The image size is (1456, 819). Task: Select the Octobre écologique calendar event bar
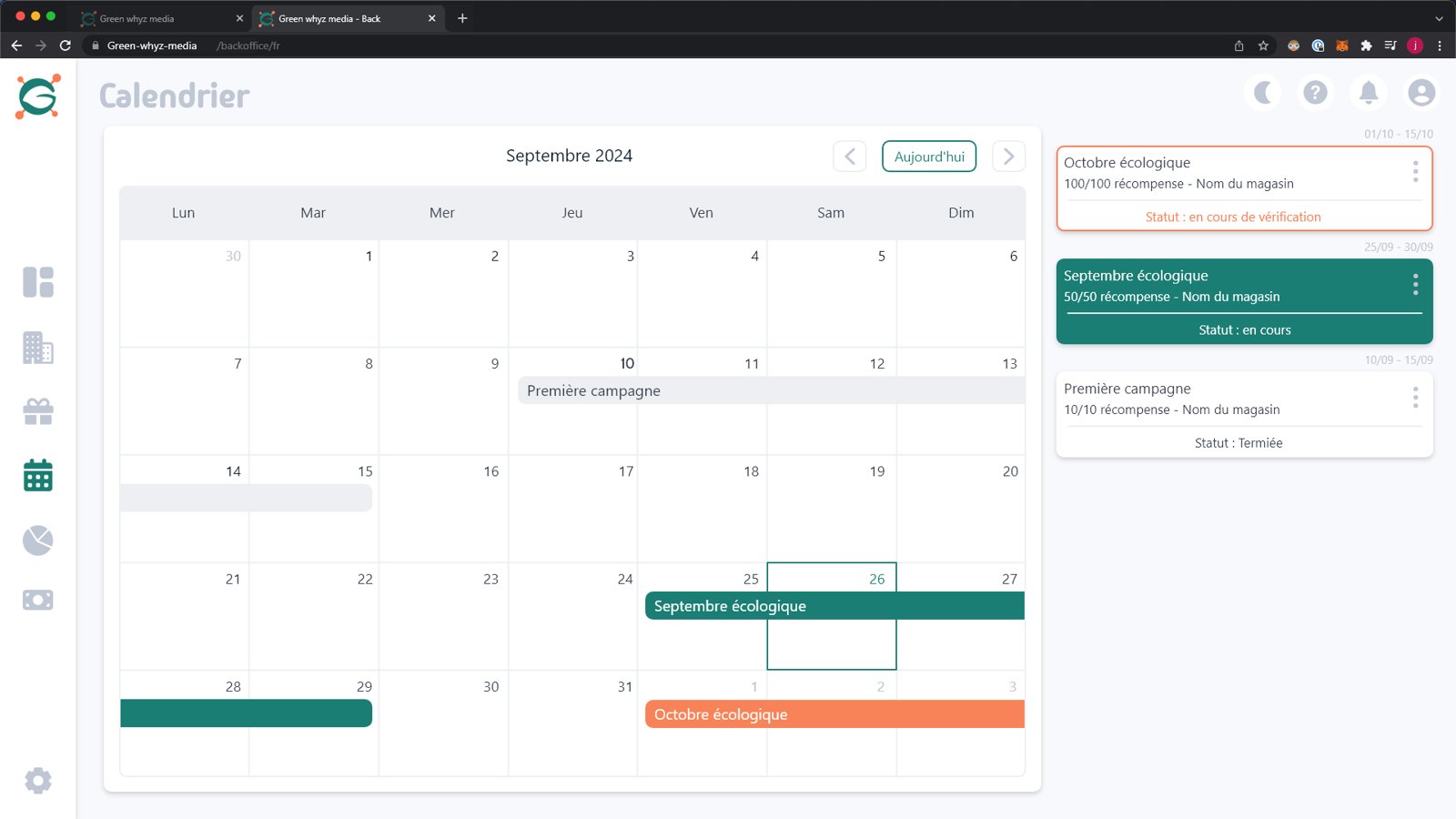tap(834, 714)
